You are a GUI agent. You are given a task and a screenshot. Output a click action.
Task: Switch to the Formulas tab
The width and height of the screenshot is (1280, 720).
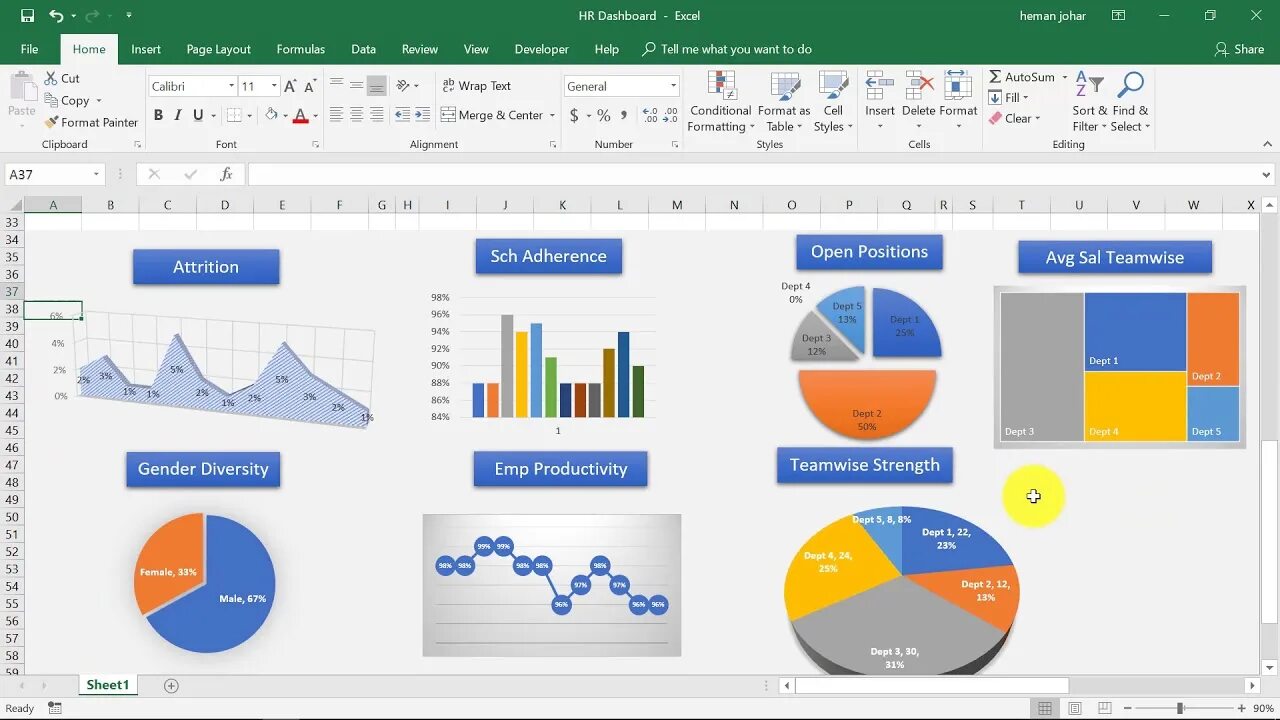click(300, 49)
